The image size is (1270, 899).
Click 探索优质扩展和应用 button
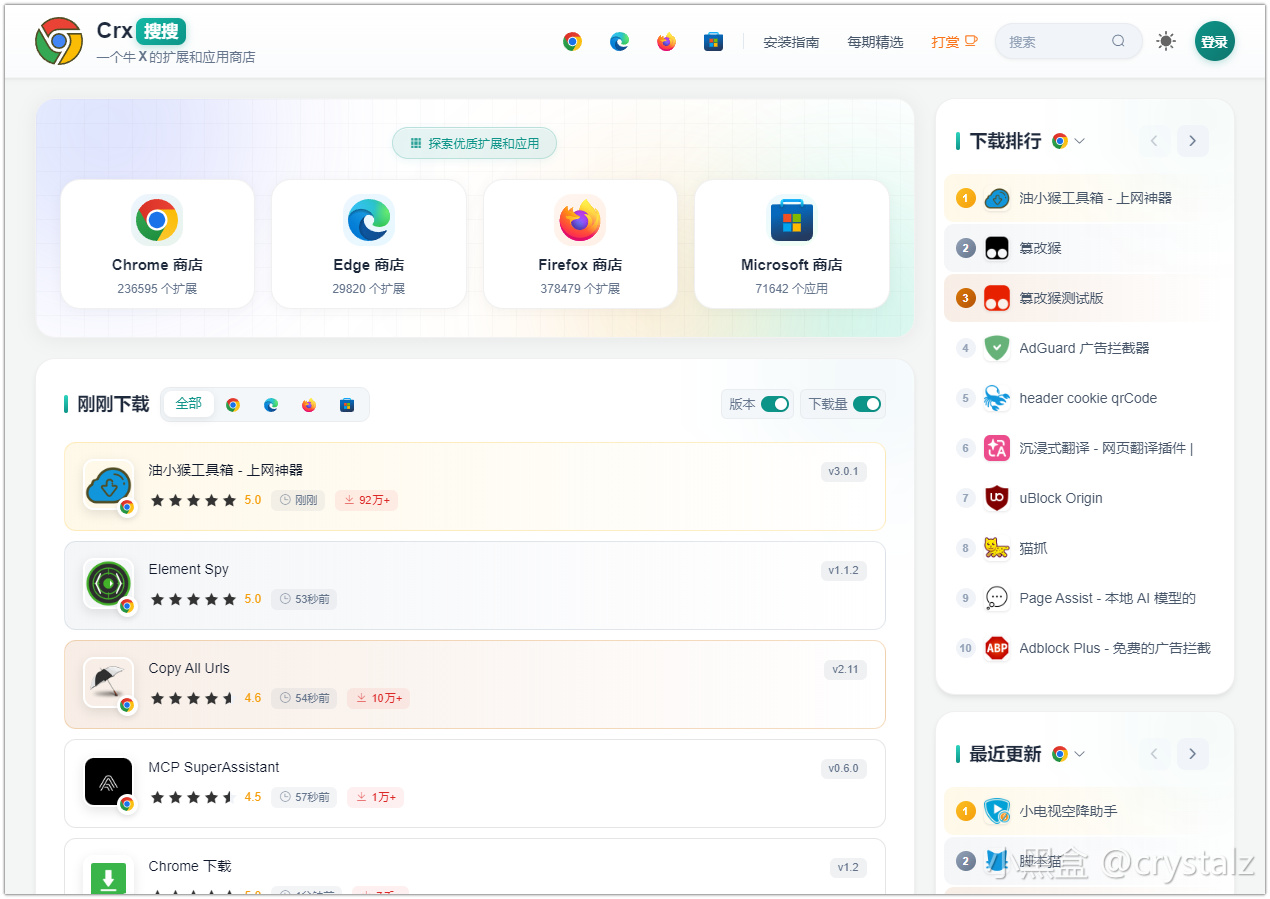[474, 143]
